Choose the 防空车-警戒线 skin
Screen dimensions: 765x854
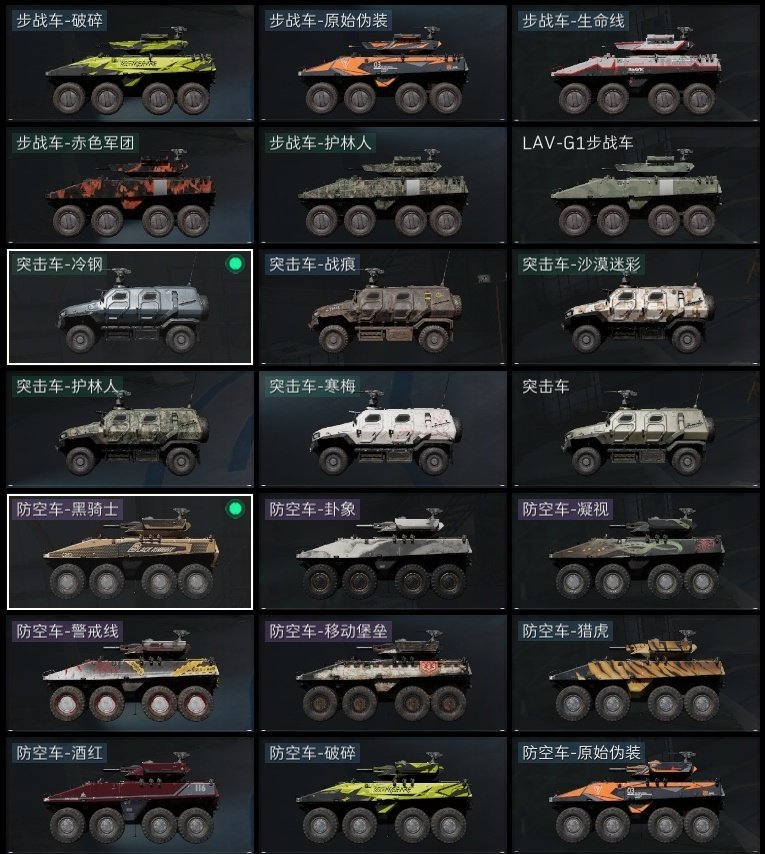130,674
